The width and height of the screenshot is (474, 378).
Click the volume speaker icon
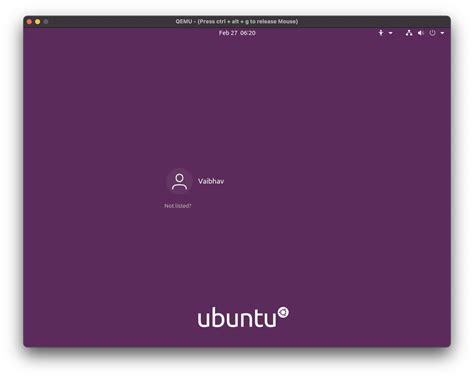coord(421,33)
